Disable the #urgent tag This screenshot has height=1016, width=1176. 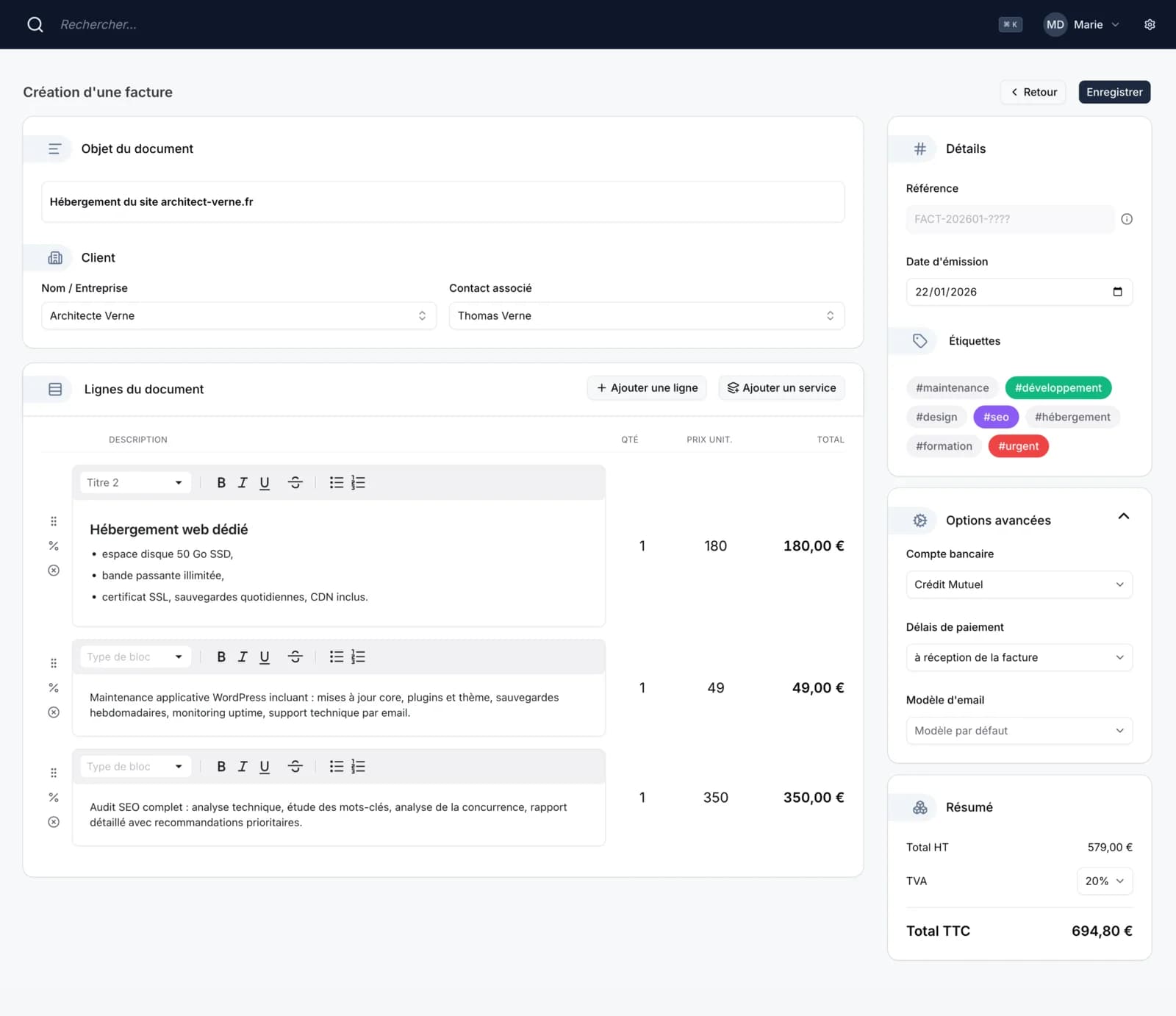pyautogui.click(x=1018, y=446)
